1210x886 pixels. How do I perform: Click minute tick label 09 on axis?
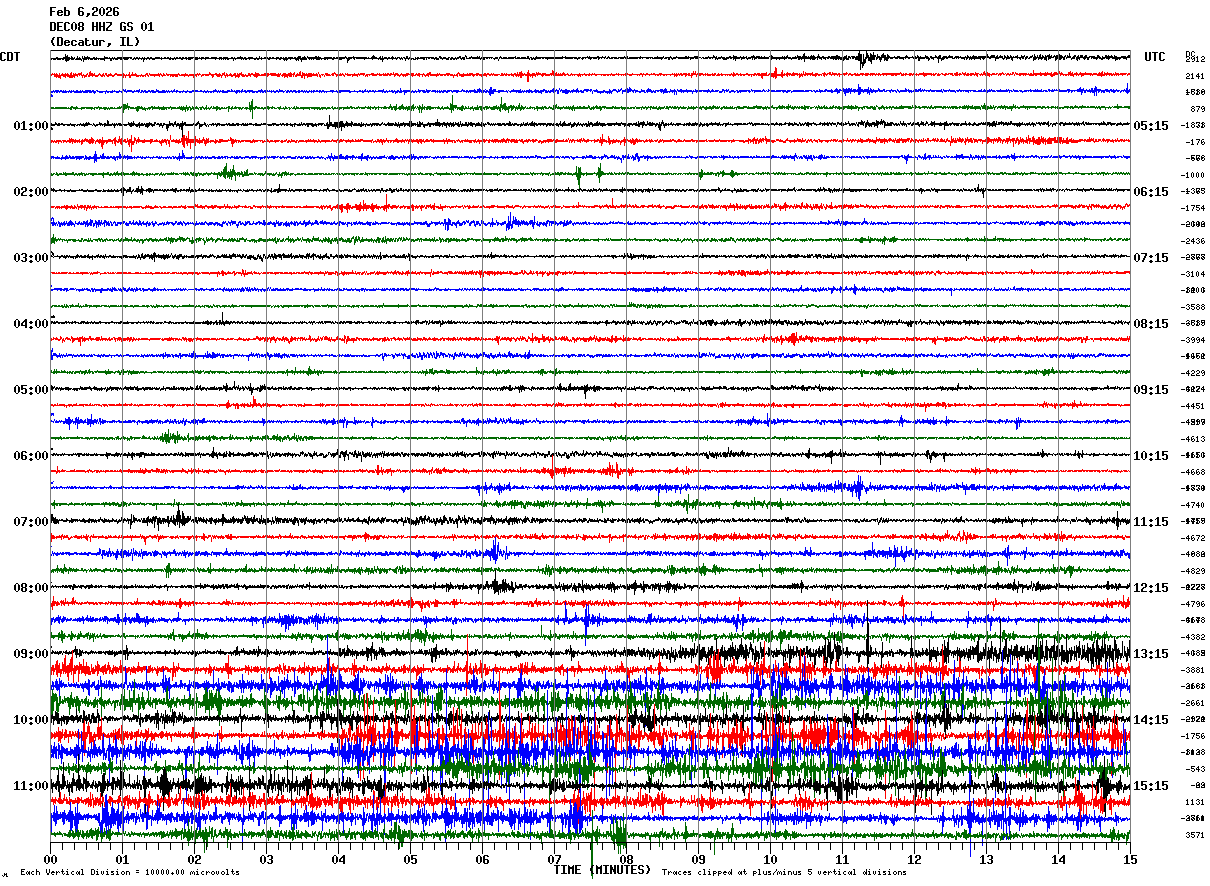pos(698,859)
